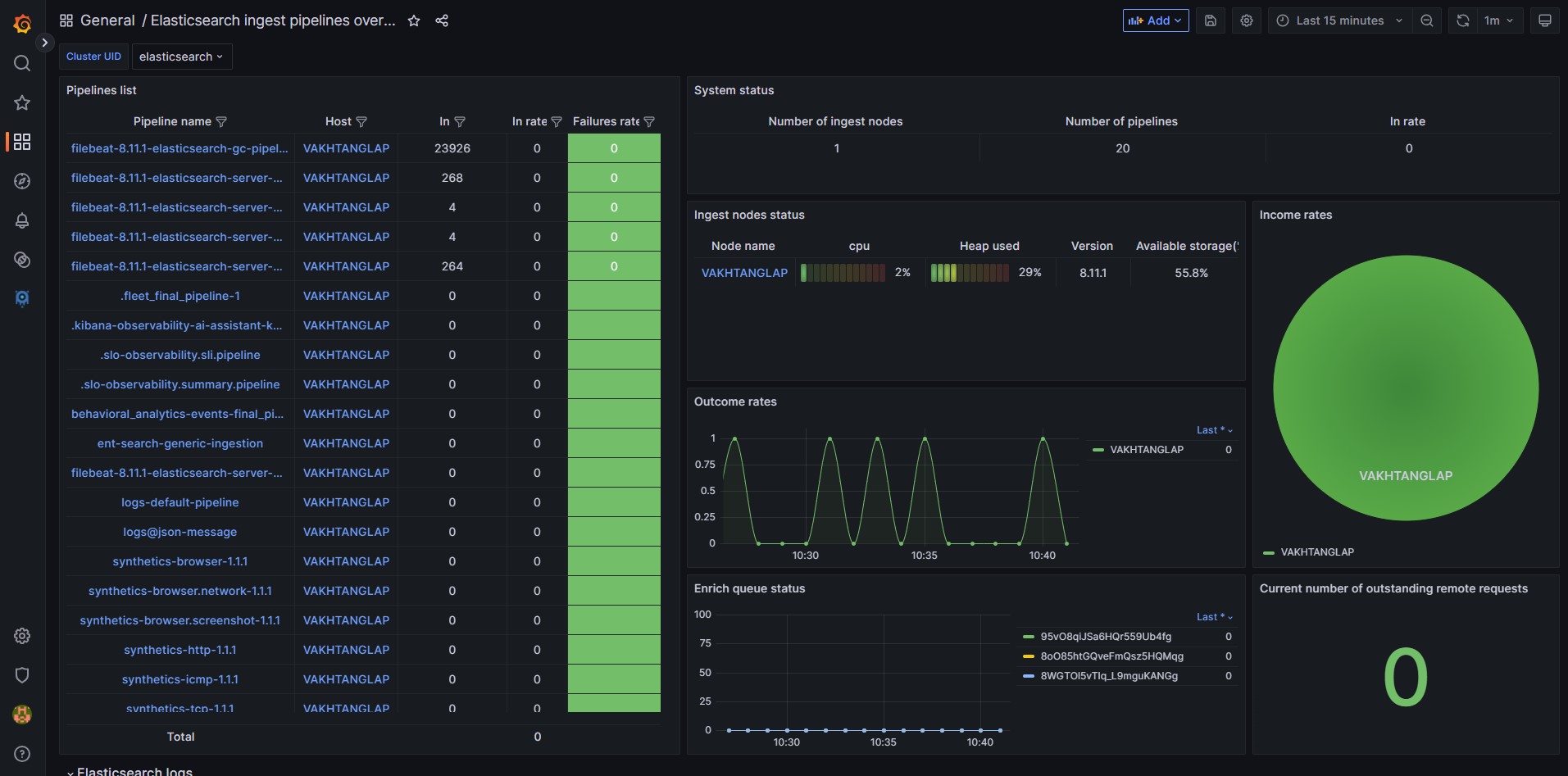Toggle VAKHTANGLAP in Income rates legend
The image size is (1568, 776).
1317,552
